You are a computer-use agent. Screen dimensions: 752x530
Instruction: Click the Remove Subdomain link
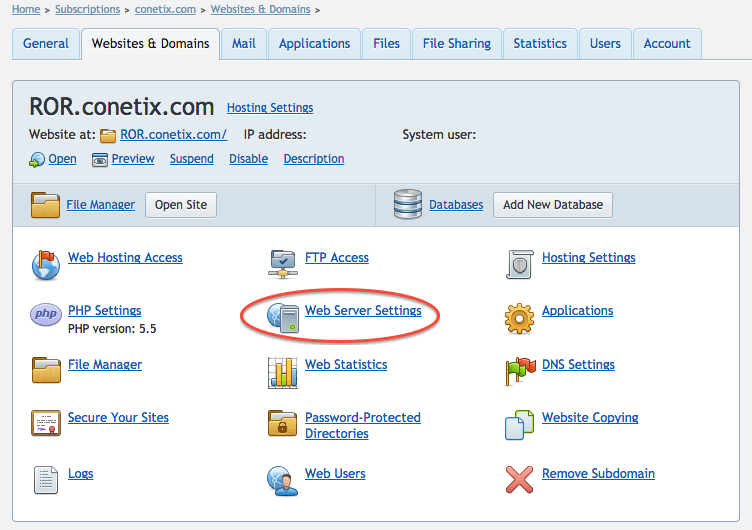(598, 473)
